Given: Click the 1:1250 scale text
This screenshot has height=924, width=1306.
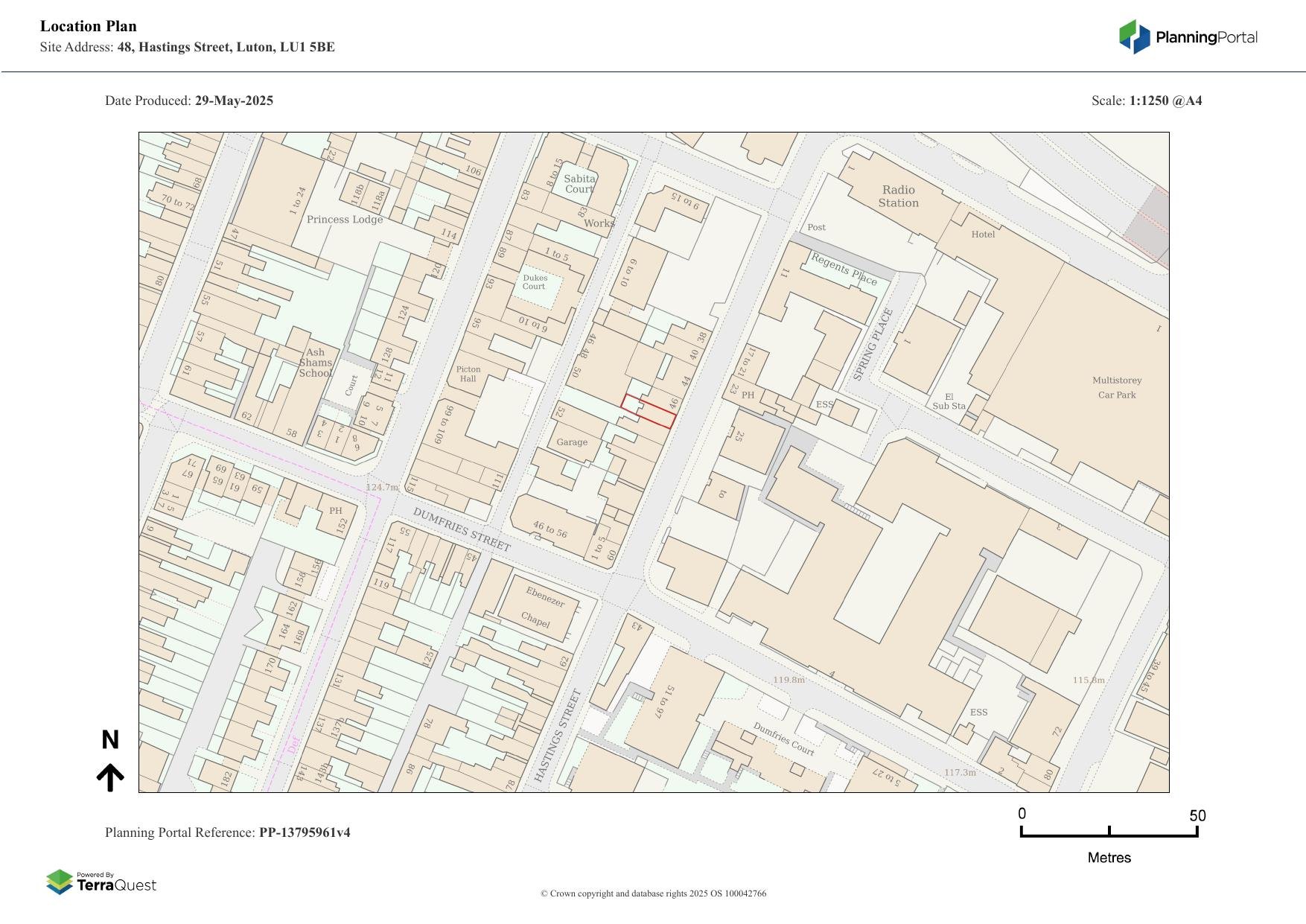Looking at the screenshot, I should point(1165,101).
